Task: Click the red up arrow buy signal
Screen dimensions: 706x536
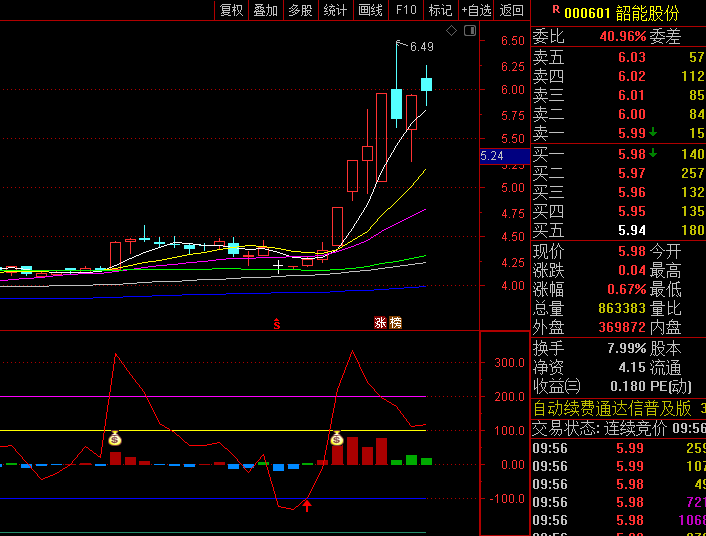Action: point(307,504)
